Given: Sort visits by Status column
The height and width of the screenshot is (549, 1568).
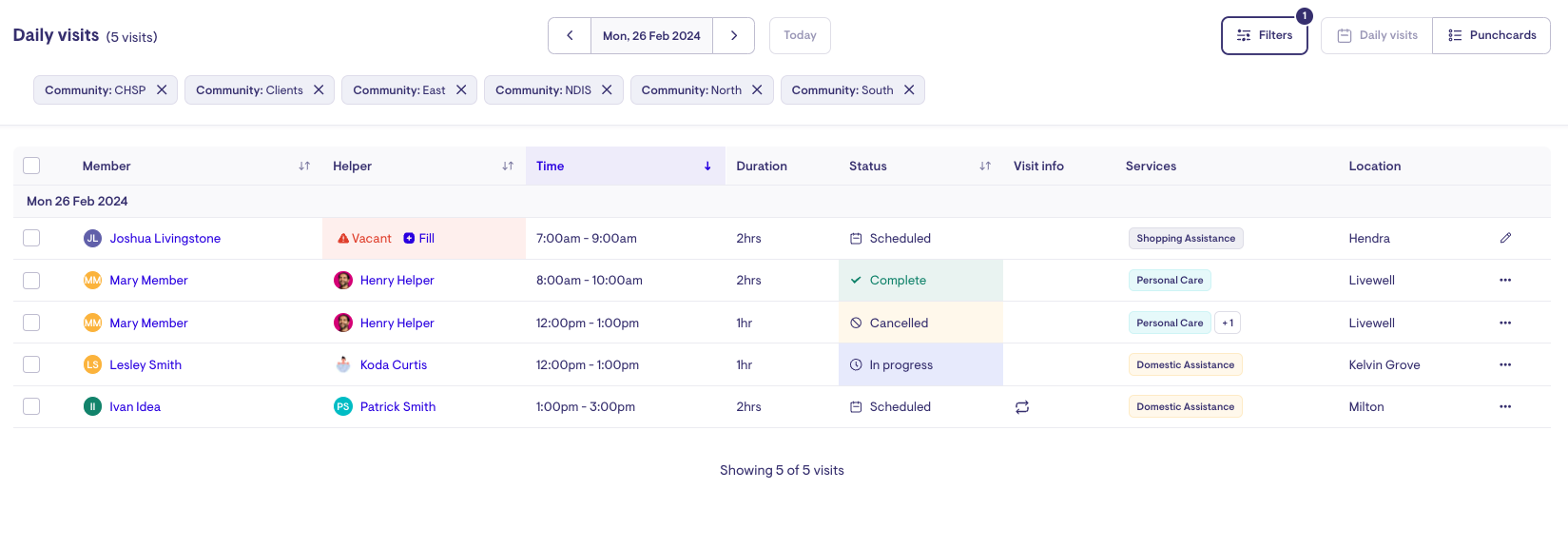Looking at the screenshot, I should [985, 166].
